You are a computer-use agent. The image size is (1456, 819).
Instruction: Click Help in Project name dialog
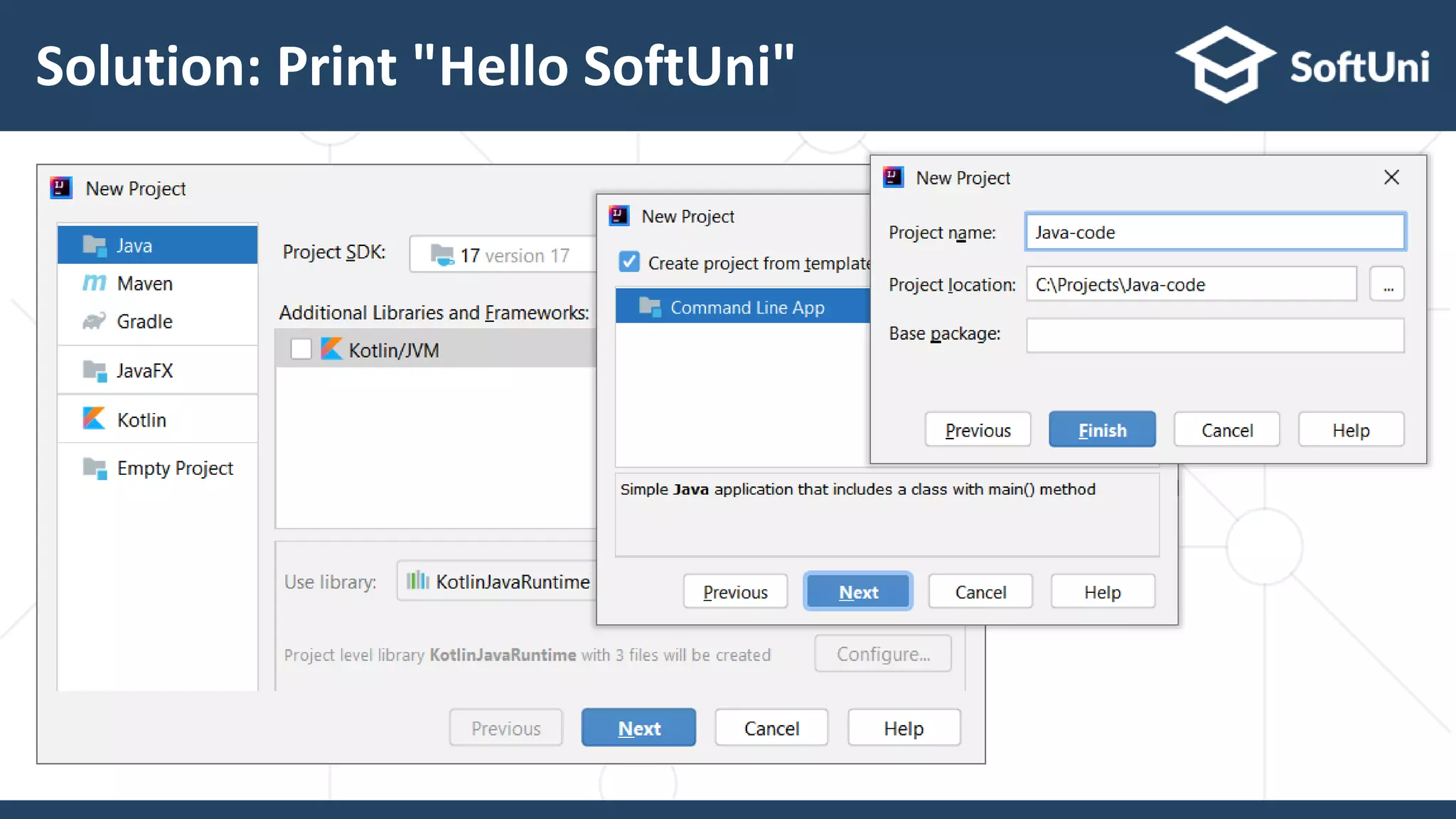pyautogui.click(x=1351, y=429)
